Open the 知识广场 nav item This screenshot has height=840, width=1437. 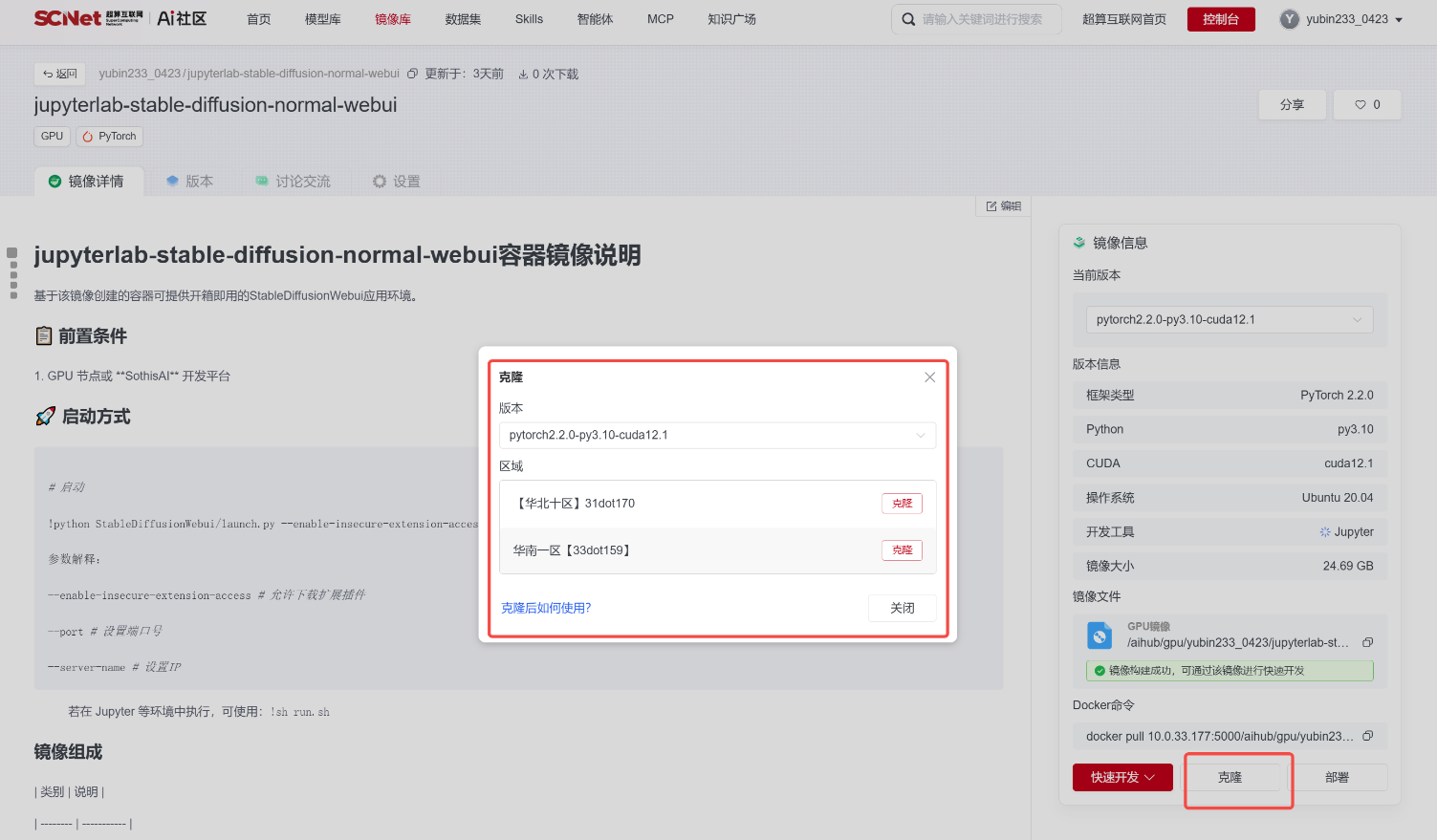pyautogui.click(x=731, y=19)
